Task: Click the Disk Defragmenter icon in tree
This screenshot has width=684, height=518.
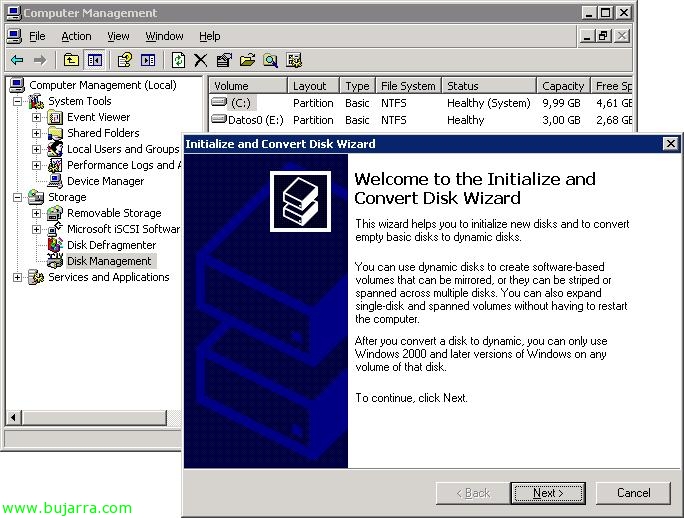Action: [56, 245]
